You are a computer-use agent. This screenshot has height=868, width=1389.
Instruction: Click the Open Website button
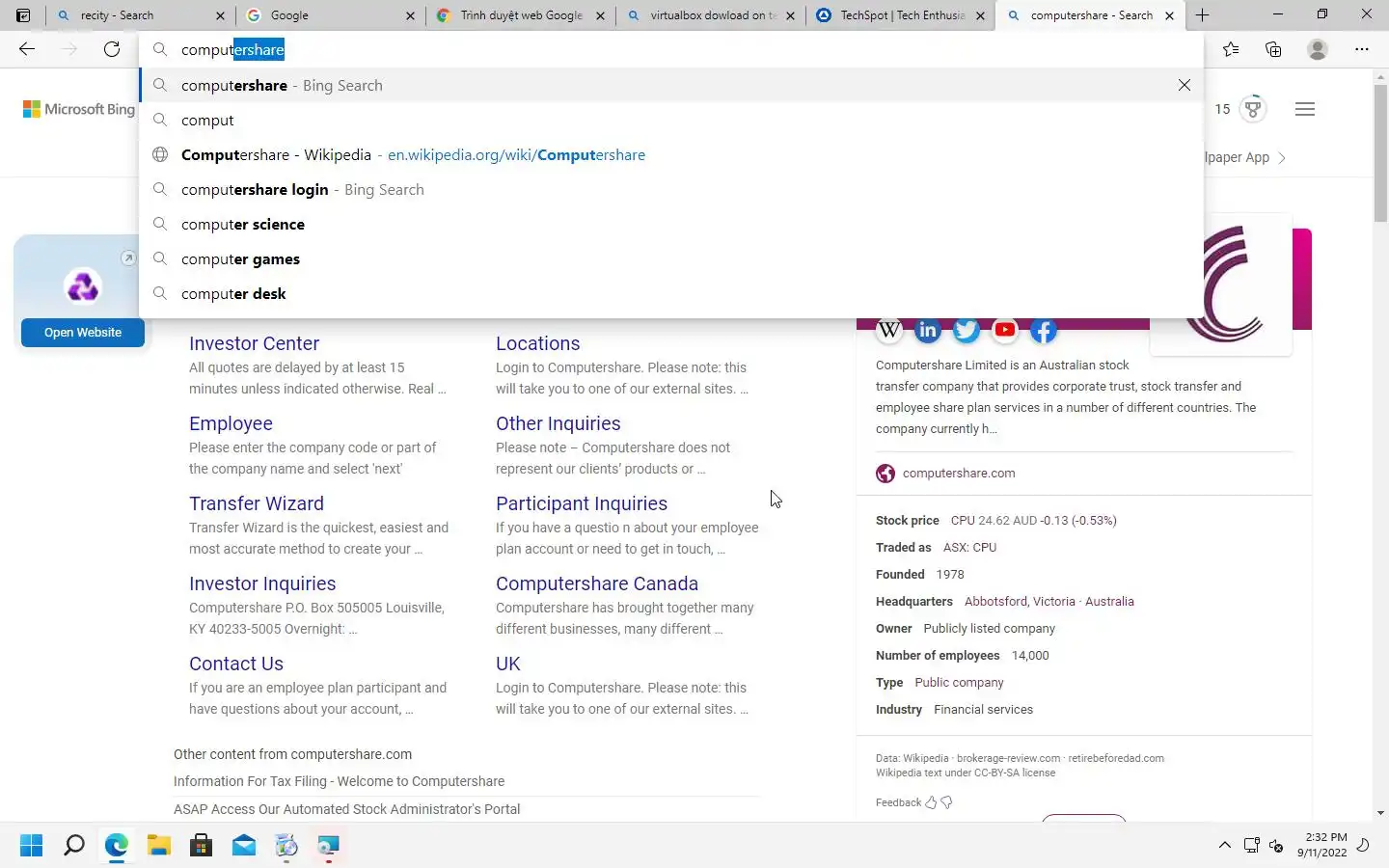pyautogui.click(x=83, y=332)
